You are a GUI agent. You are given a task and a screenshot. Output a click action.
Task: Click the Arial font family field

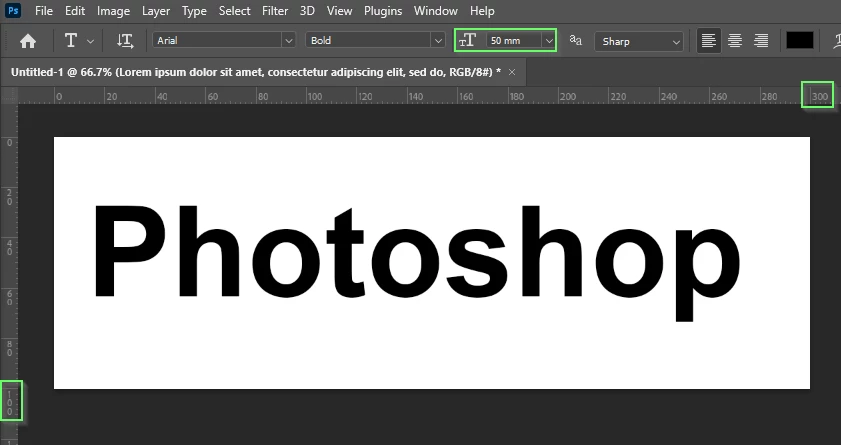tap(217, 40)
